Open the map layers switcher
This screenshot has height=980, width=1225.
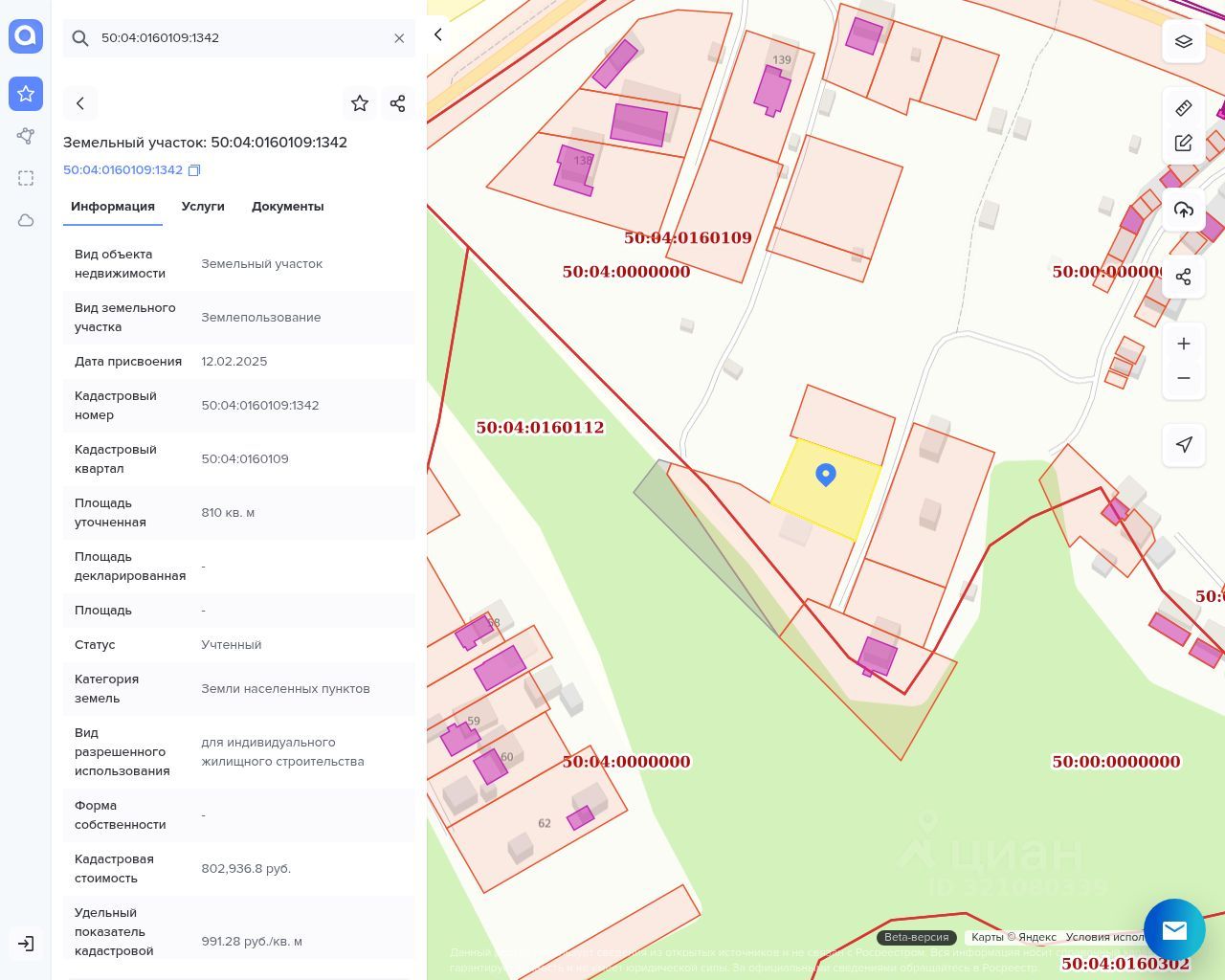[1184, 42]
